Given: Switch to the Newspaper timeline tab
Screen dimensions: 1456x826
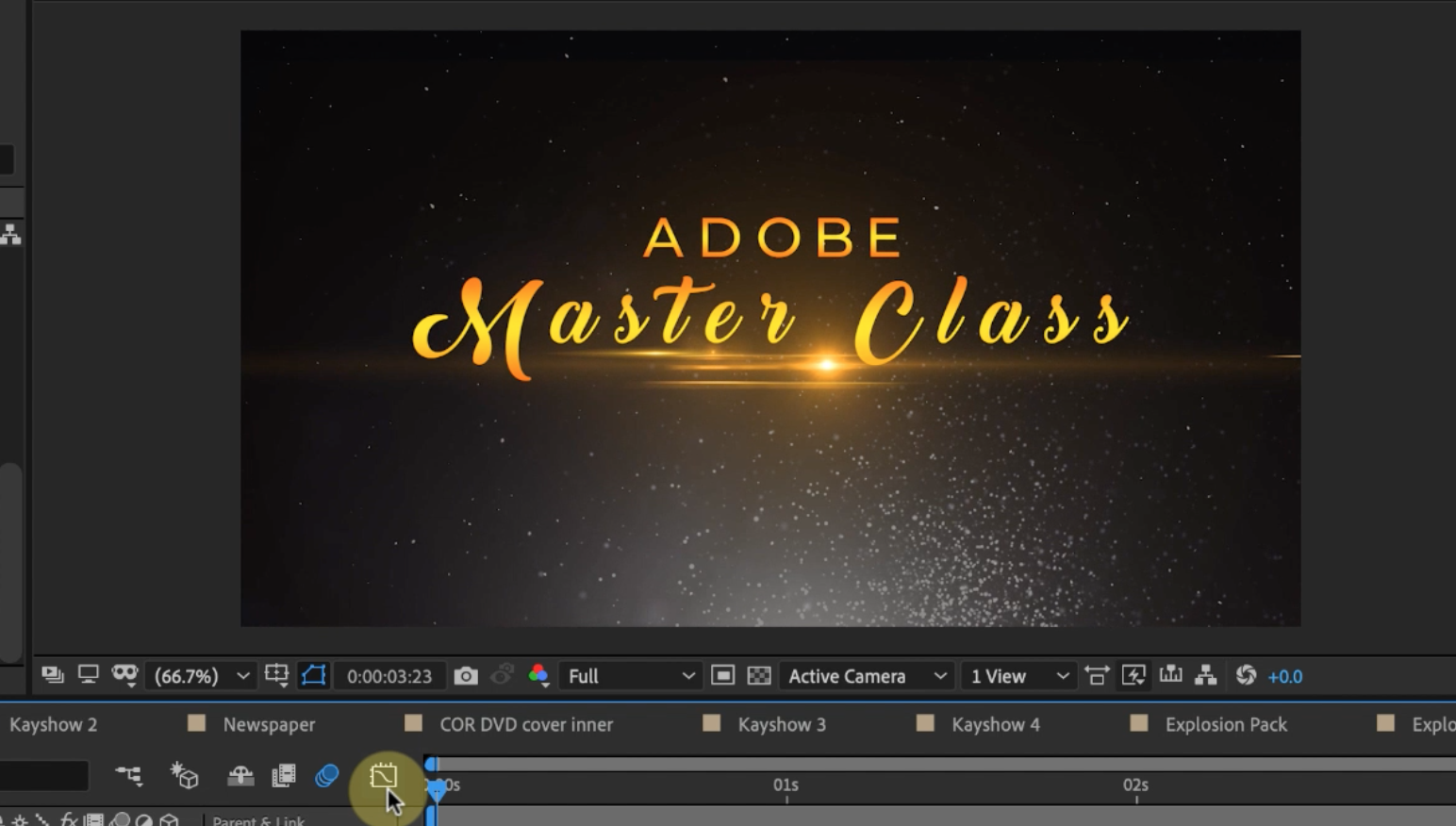Looking at the screenshot, I should pos(269,724).
